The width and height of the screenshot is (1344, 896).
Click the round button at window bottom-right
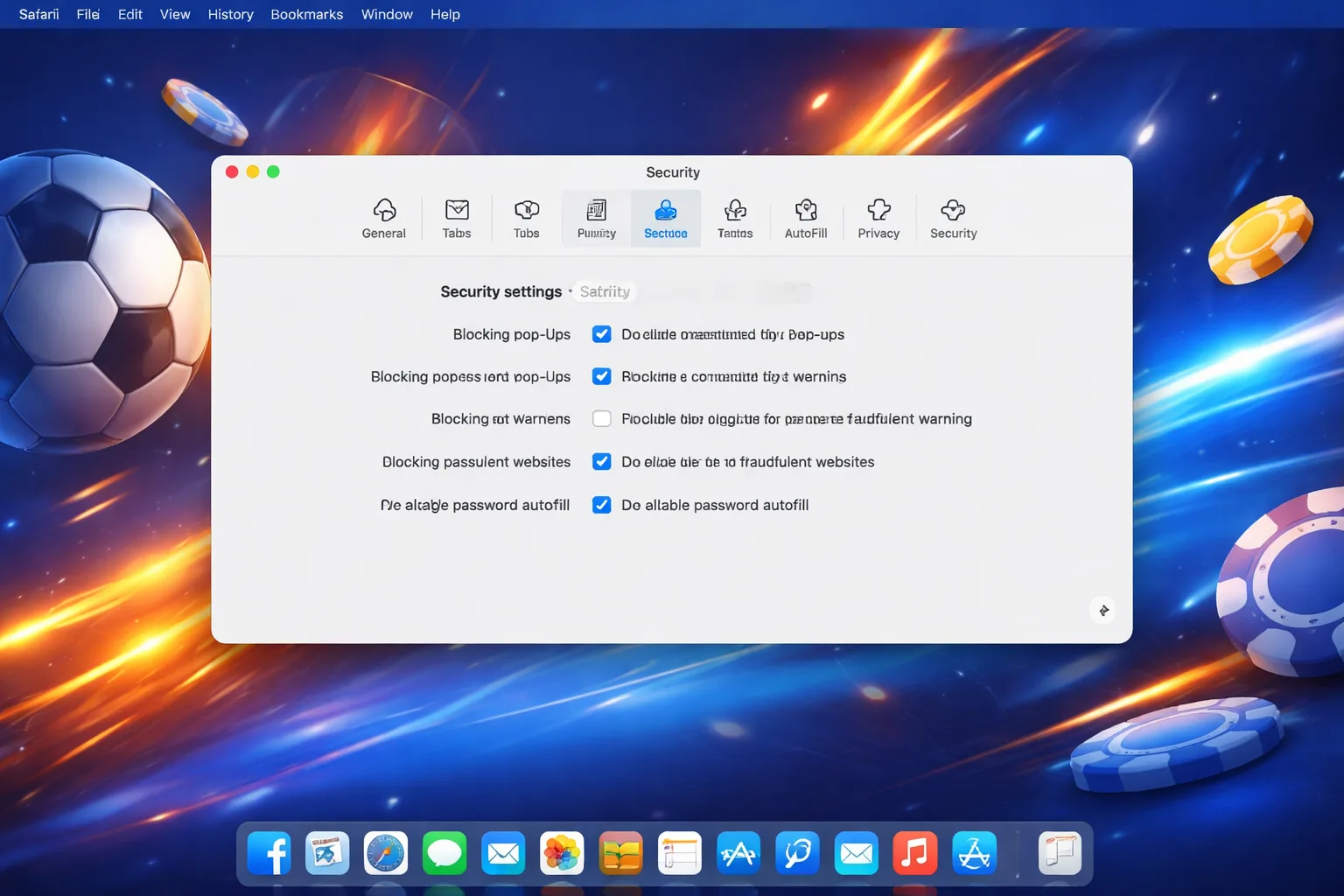tap(1103, 610)
